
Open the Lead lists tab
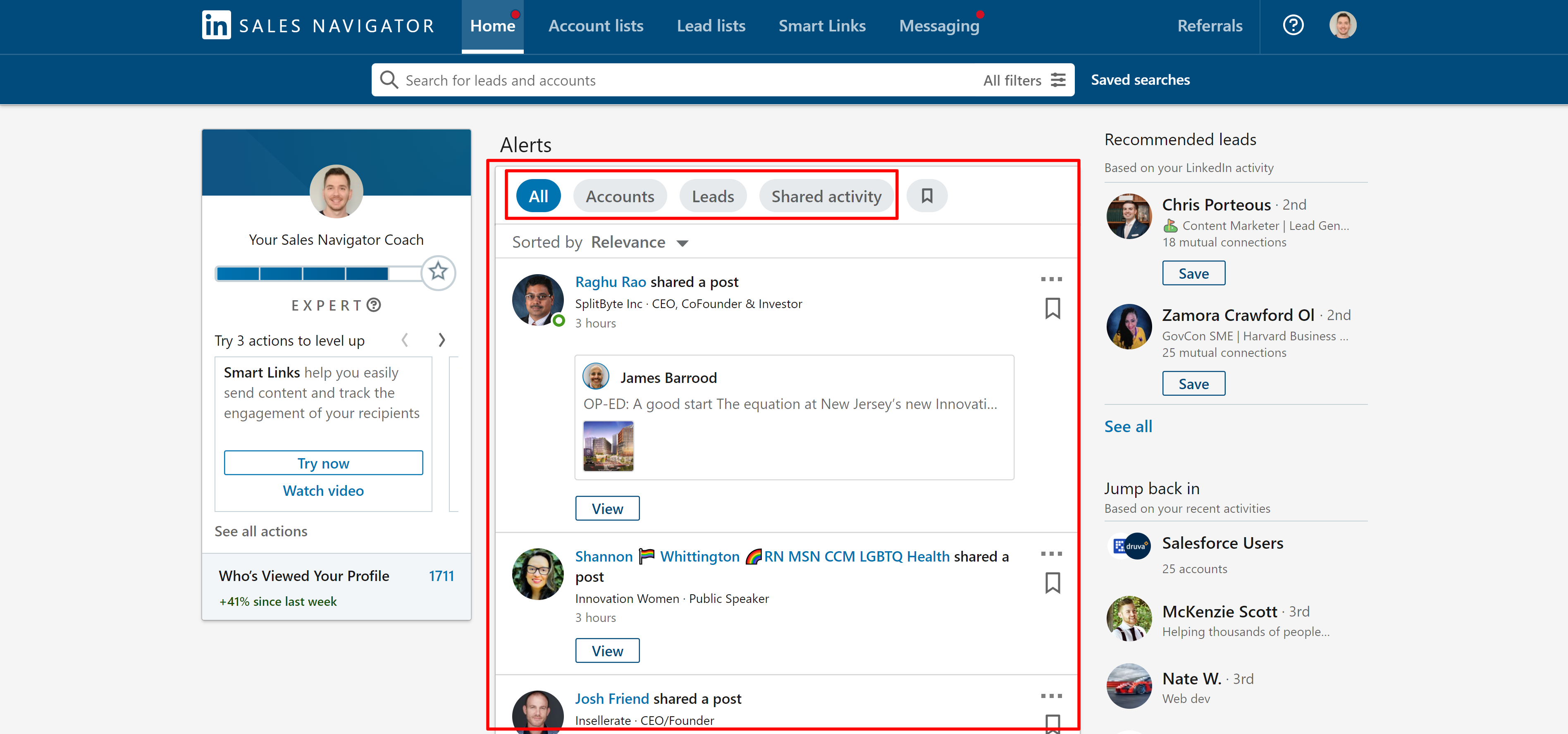coord(710,26)
